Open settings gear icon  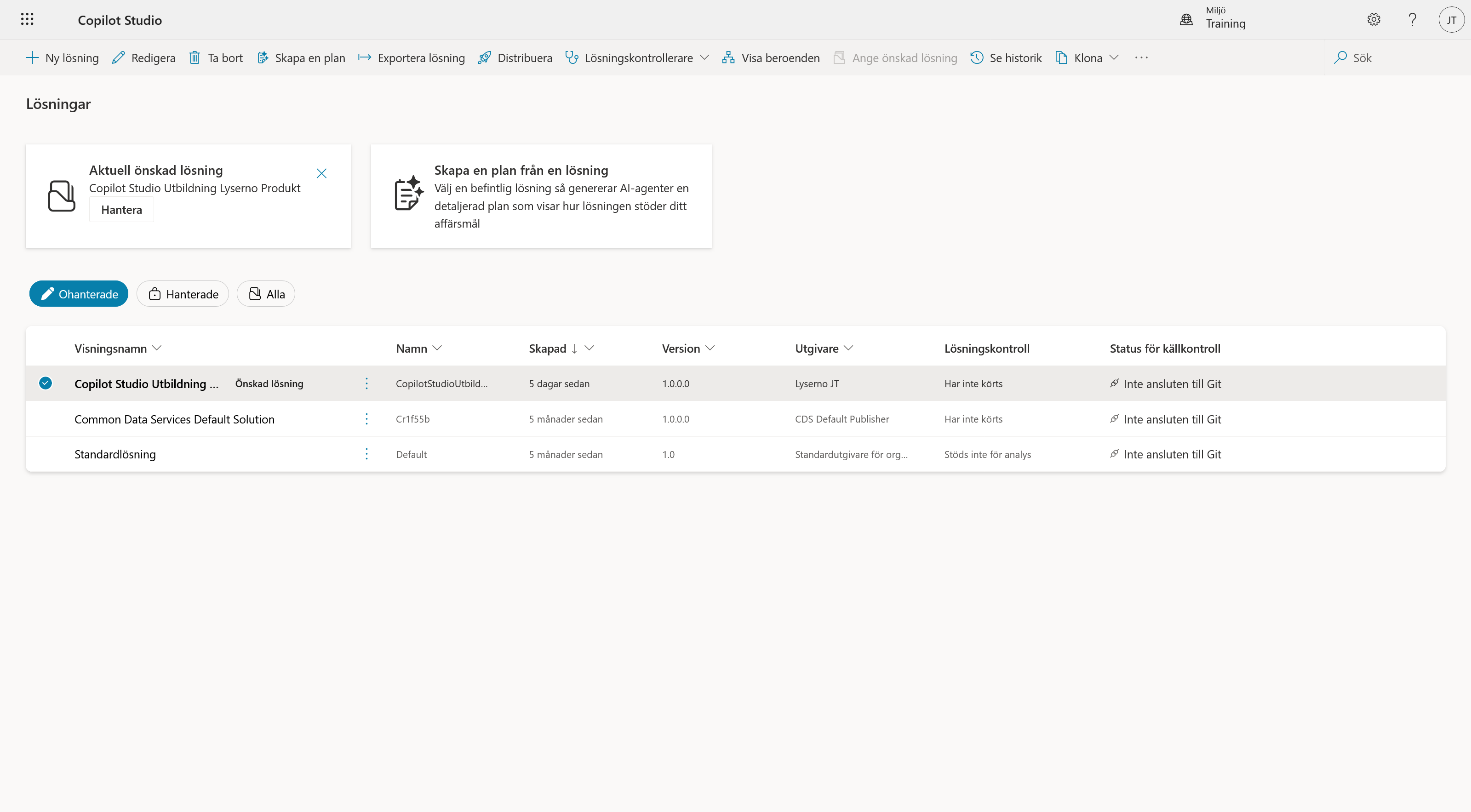pos(1374,19)
